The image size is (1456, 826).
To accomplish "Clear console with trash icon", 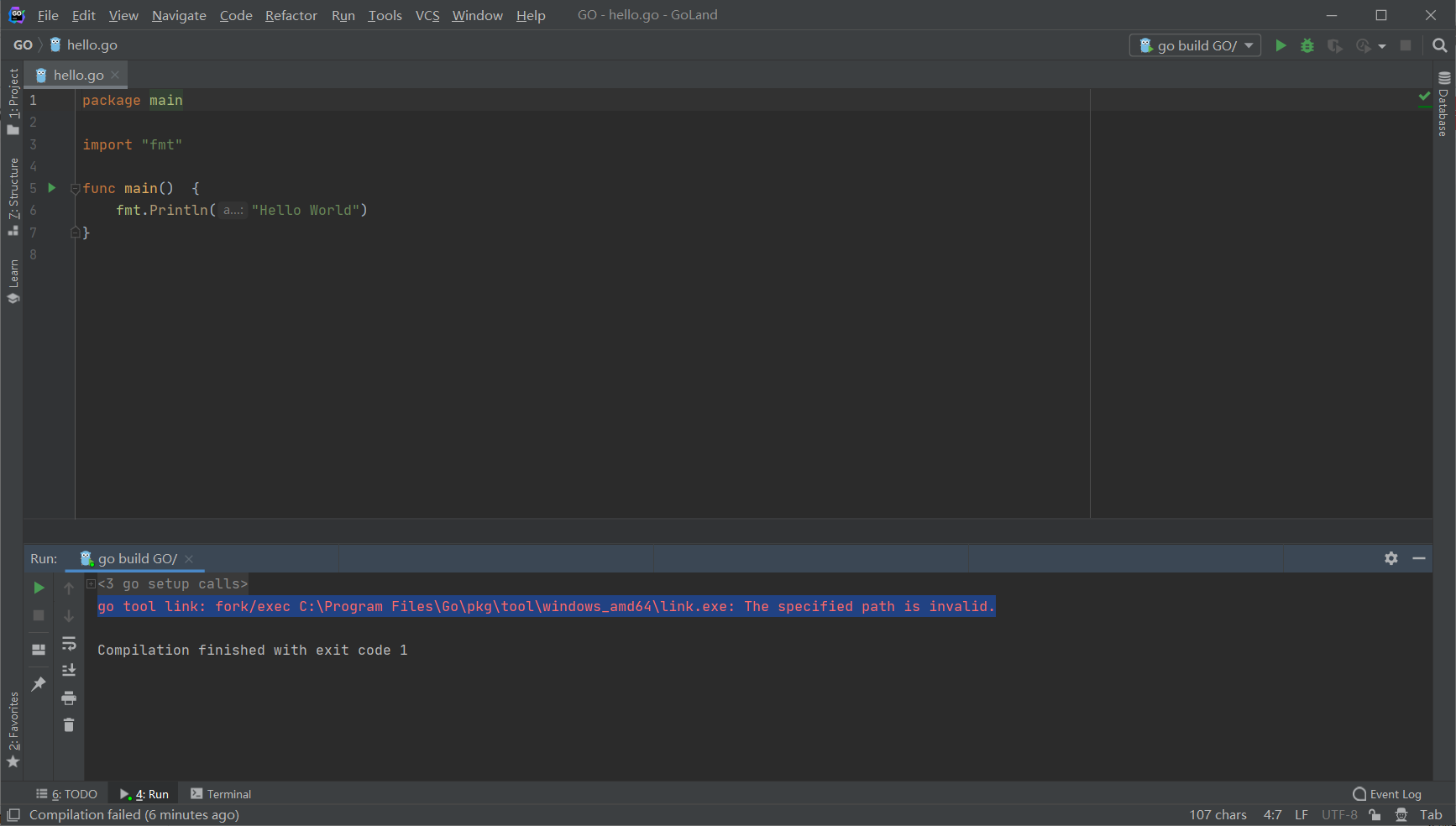I will pyautogui.click(x=69, y=724).
